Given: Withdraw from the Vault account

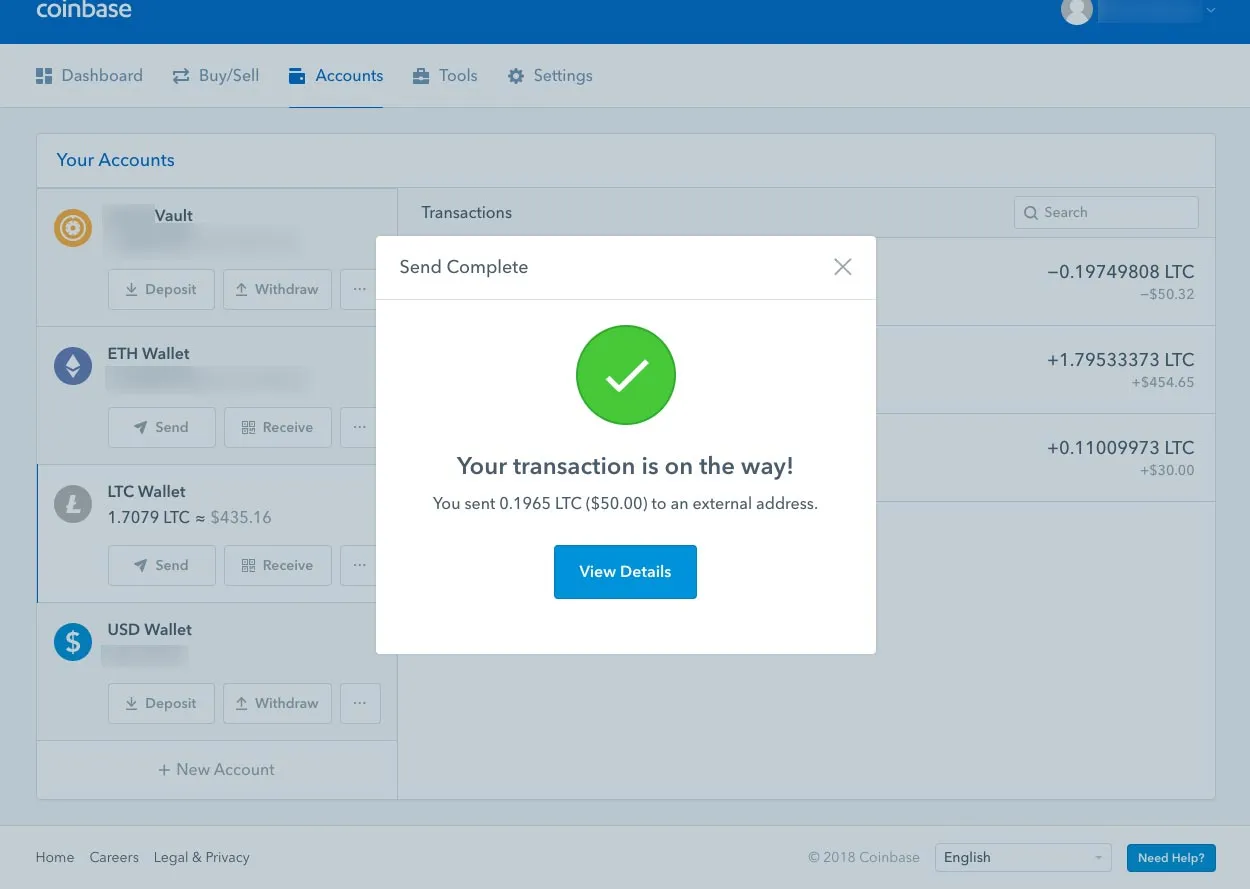Looking at the screenshot, I should pyautogui.click(x=277, y=289).
